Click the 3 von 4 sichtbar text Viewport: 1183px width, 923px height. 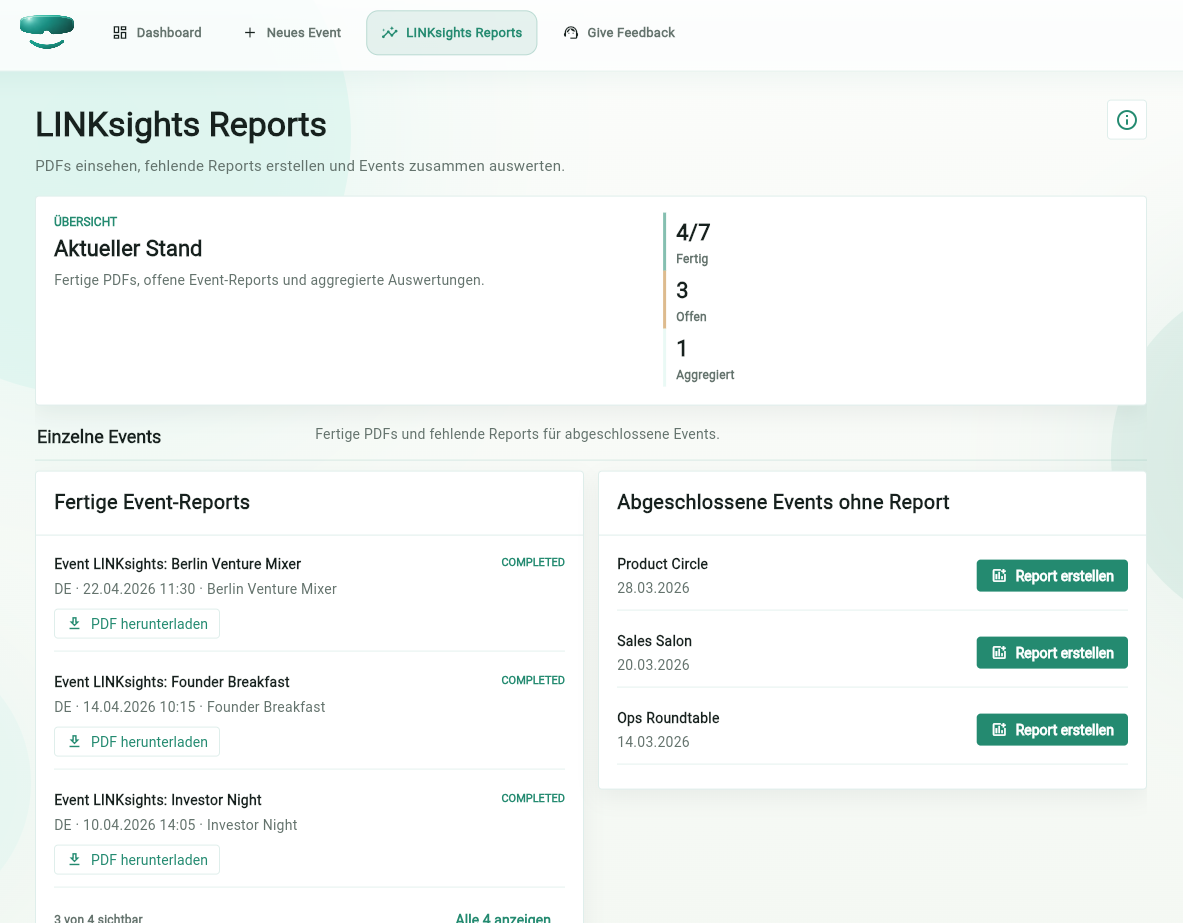click(98, 918)
